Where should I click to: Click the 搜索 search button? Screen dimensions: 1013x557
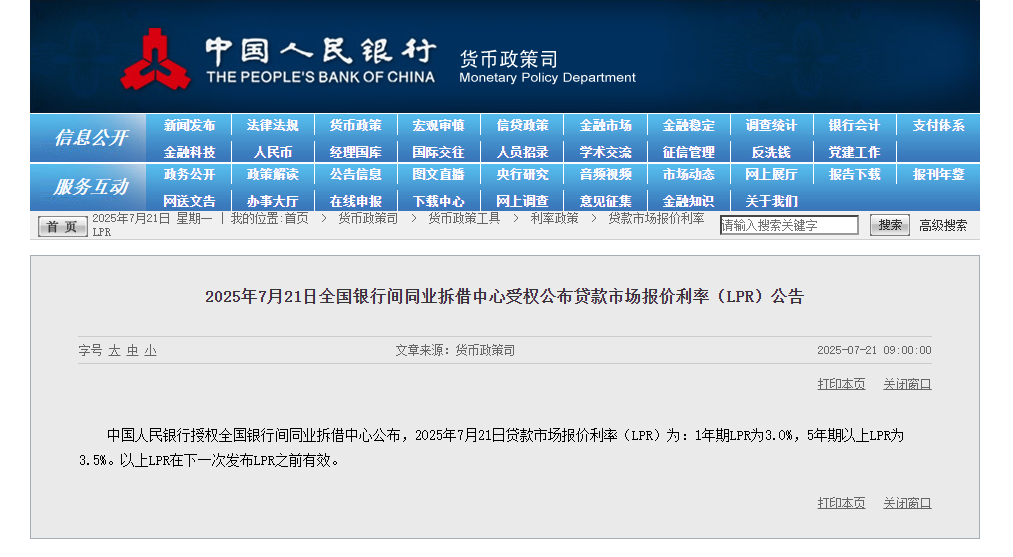(x=890, y=225)
